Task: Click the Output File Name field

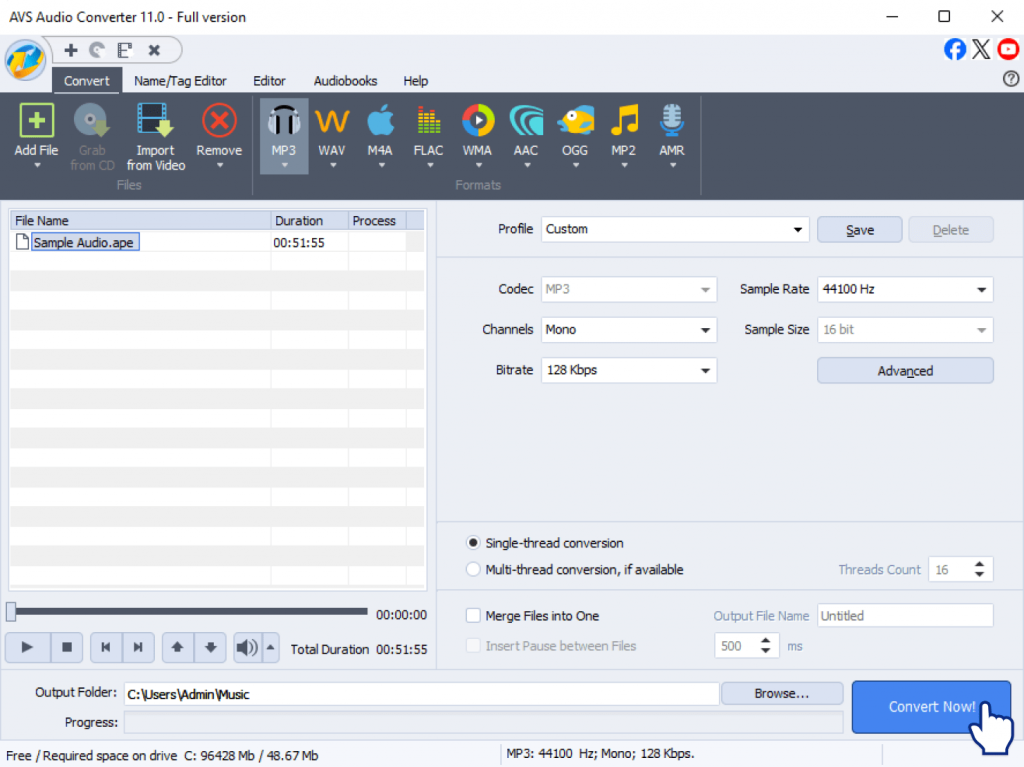Action: [x=904, y=615]
